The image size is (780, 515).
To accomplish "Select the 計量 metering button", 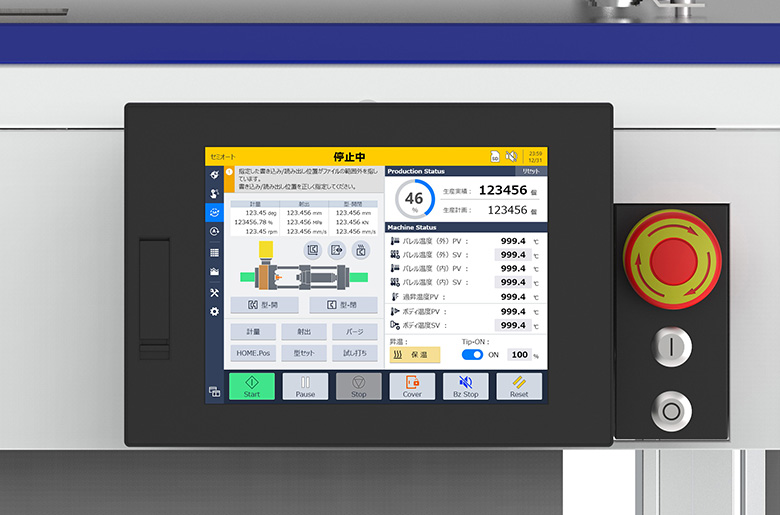I will [254, 332].
